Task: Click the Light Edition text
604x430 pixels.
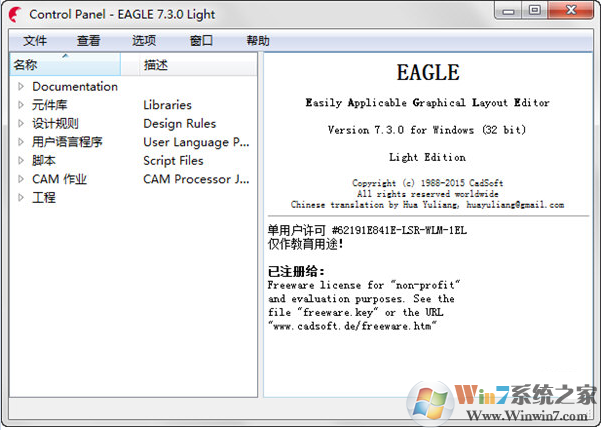Action: coord(427,157)
